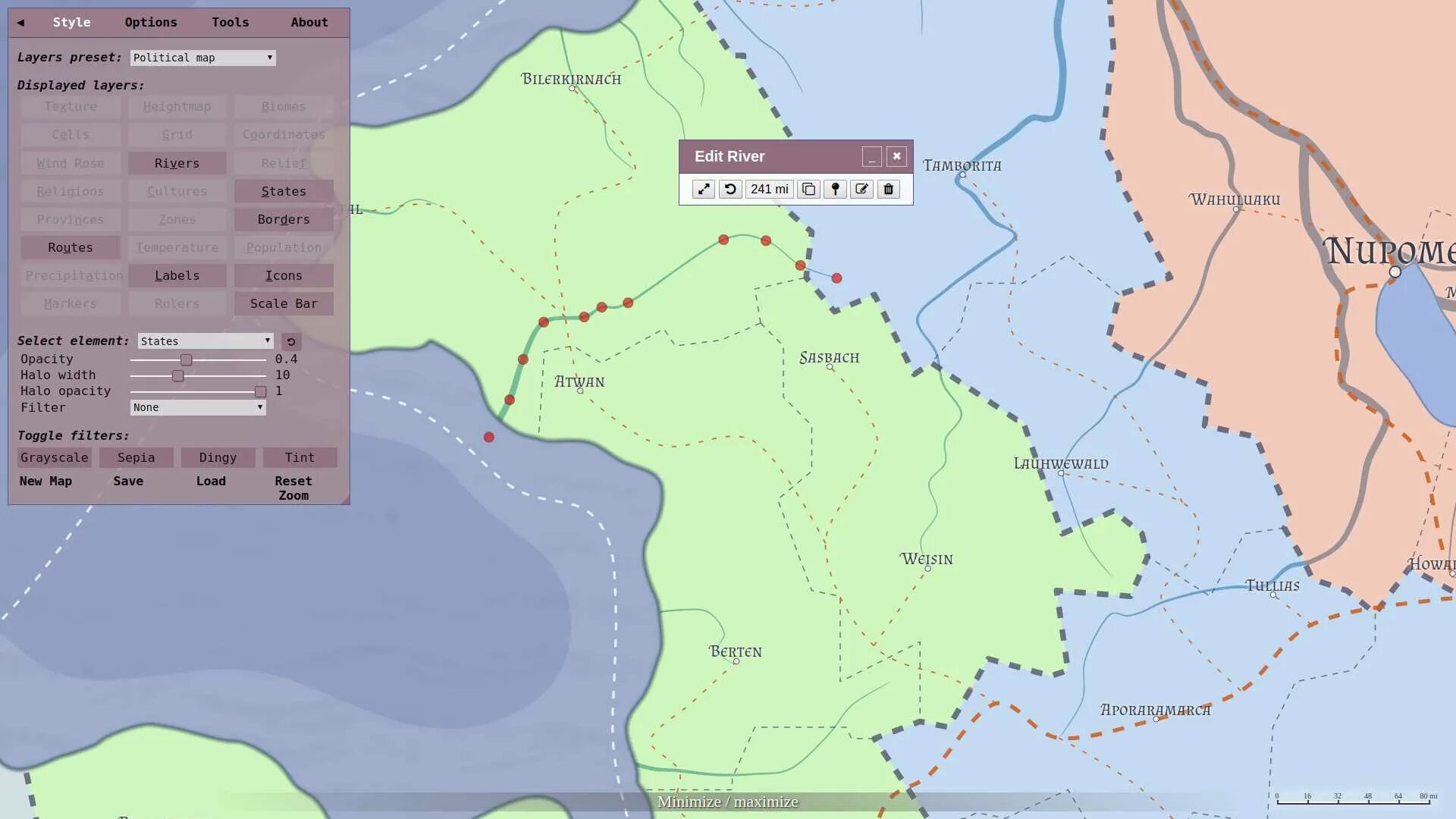Toggle the Borders layer visibility
Screen dimensions: 1456x819
pyautogui.click(x=283, y=219)
